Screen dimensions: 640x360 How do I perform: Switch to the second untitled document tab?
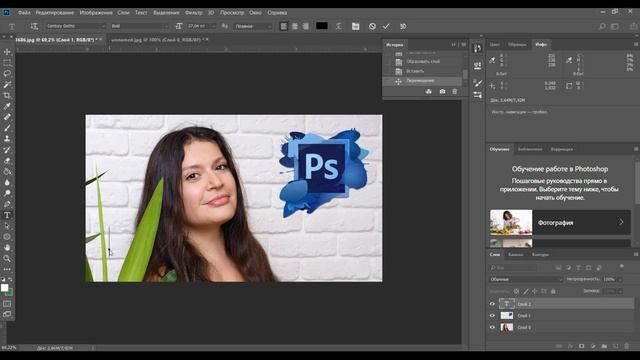point(160,40)
